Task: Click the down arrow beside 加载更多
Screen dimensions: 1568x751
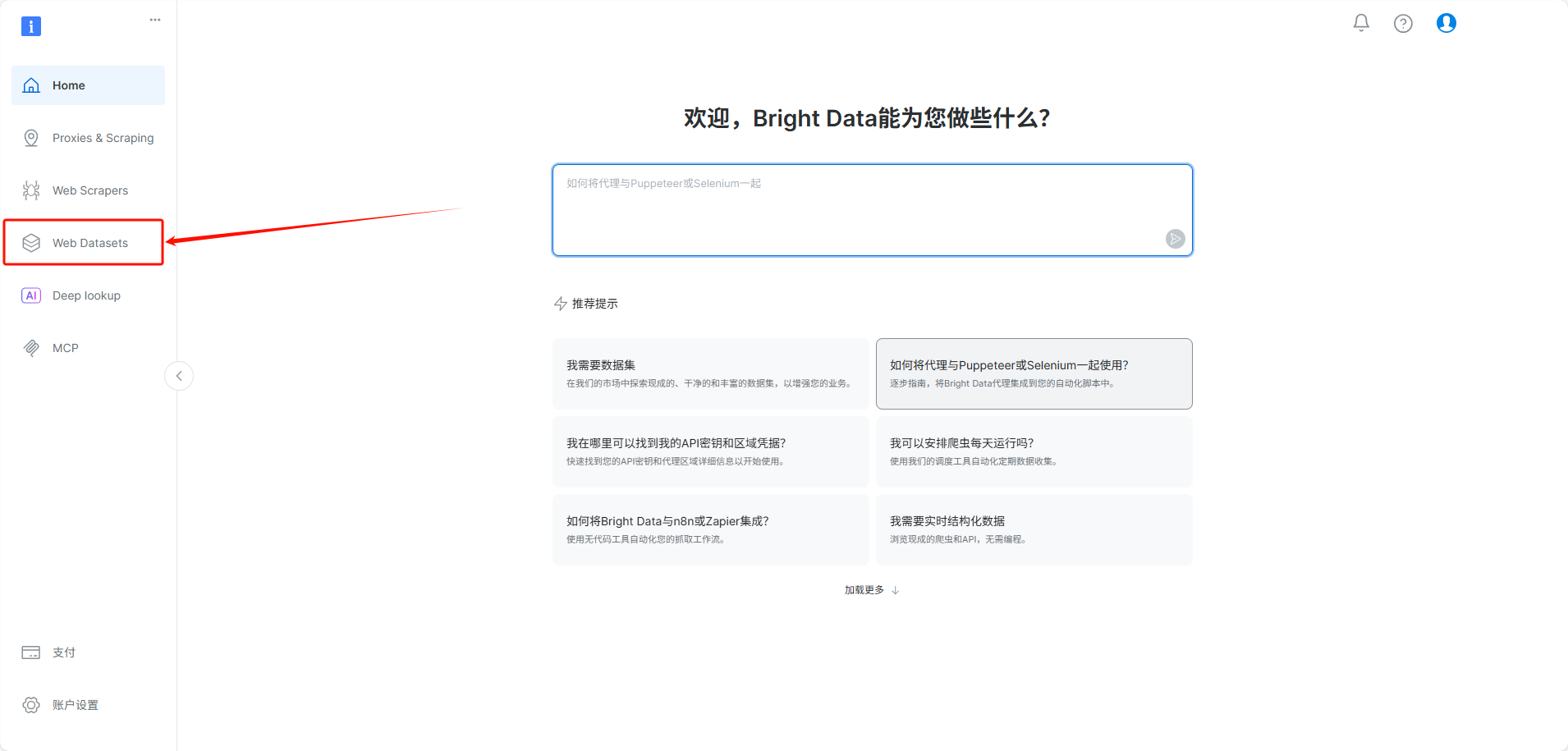Action: 896,590
